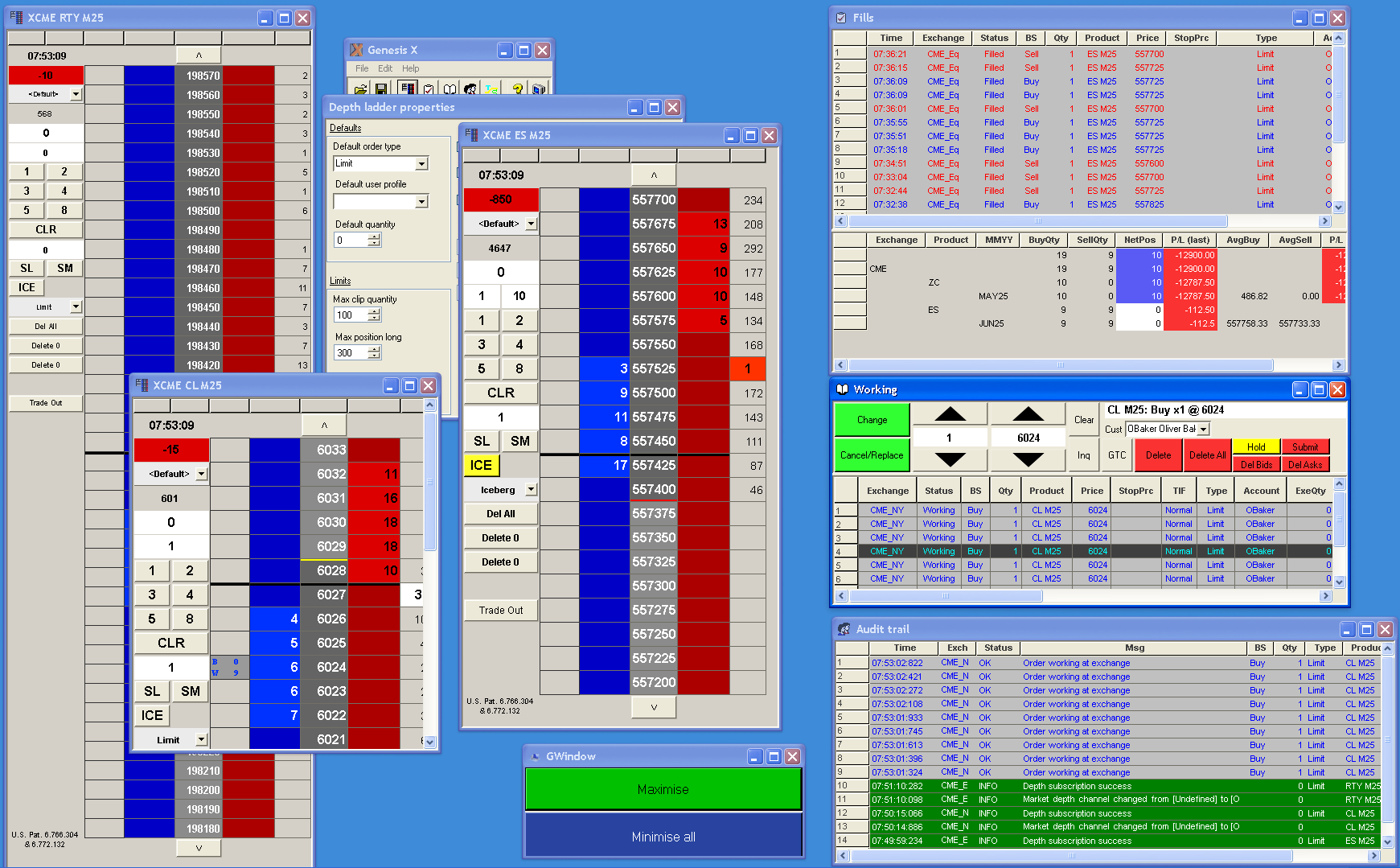Click the open folder icon in Genesis X toolbar
The height and width of the screenshot is (868, 1400).
(360, 88)
